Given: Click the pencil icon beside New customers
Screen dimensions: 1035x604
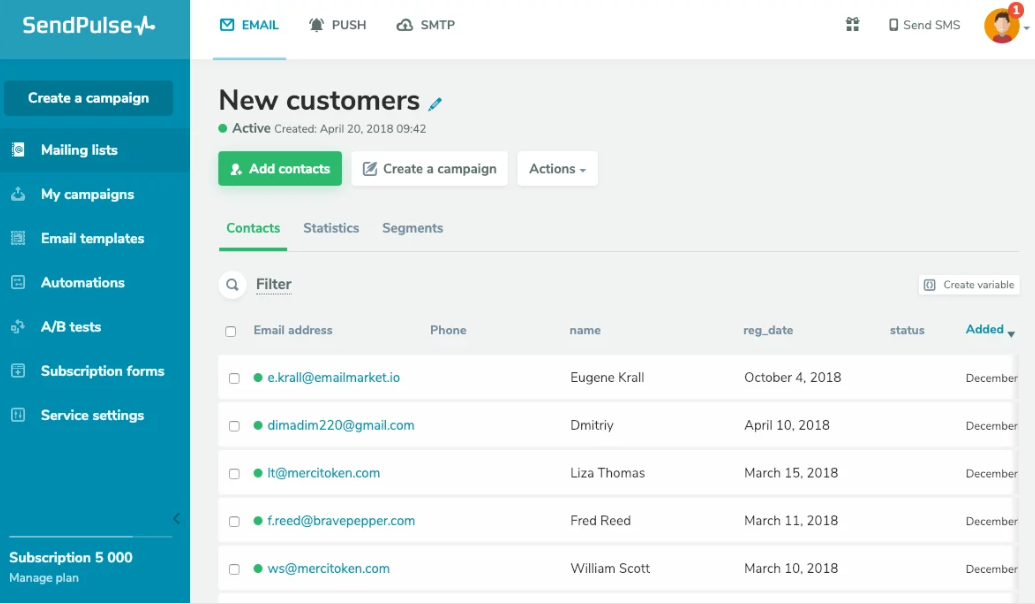Looking at the screenshot, I should tap(435, 104).
